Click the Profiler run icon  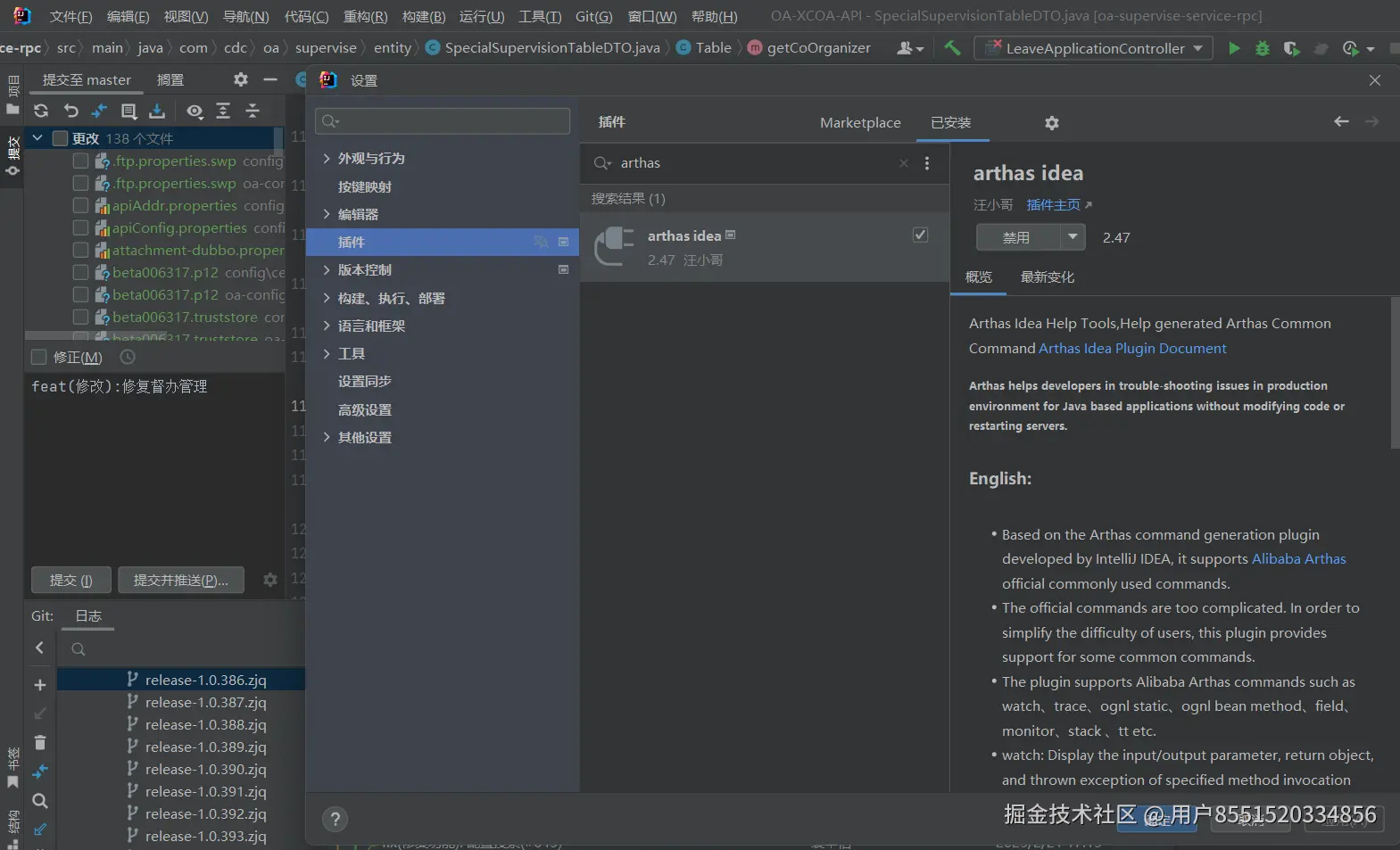[1351, 48]
